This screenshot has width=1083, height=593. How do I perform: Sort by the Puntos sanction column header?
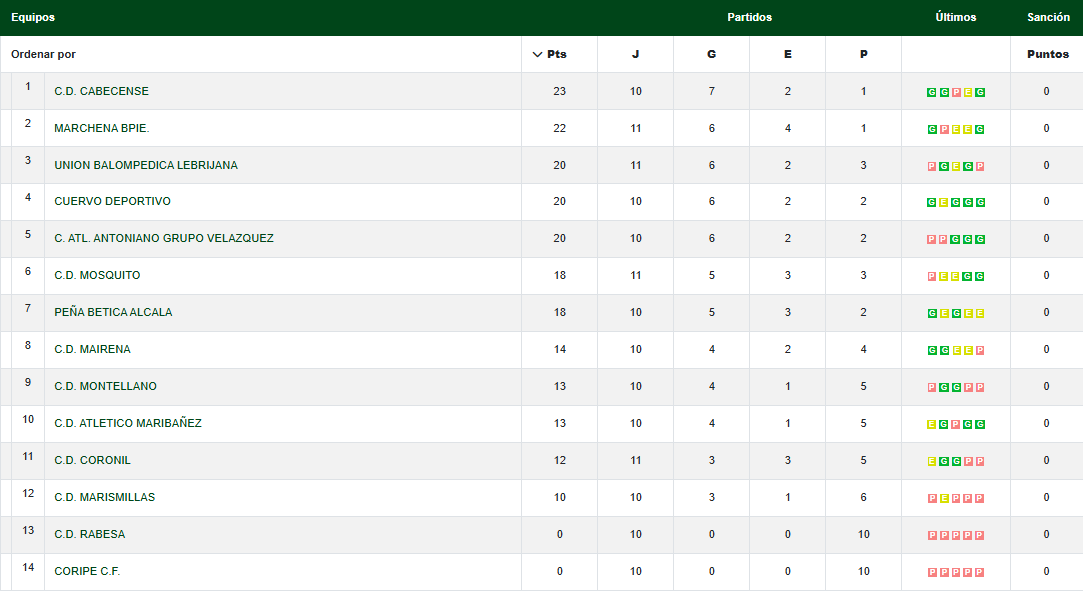[x=1047, y=54]
